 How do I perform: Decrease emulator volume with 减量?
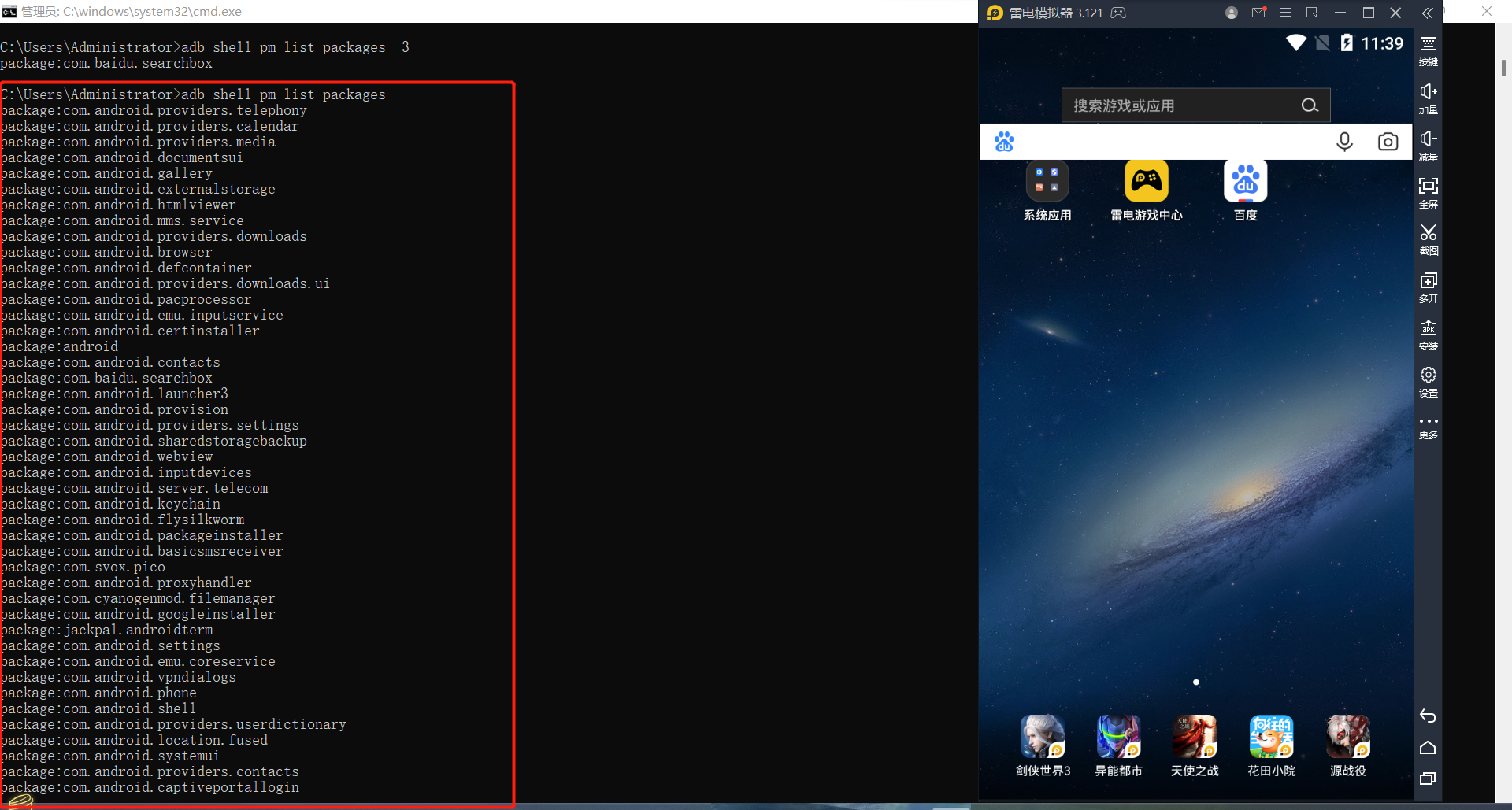1428,145
